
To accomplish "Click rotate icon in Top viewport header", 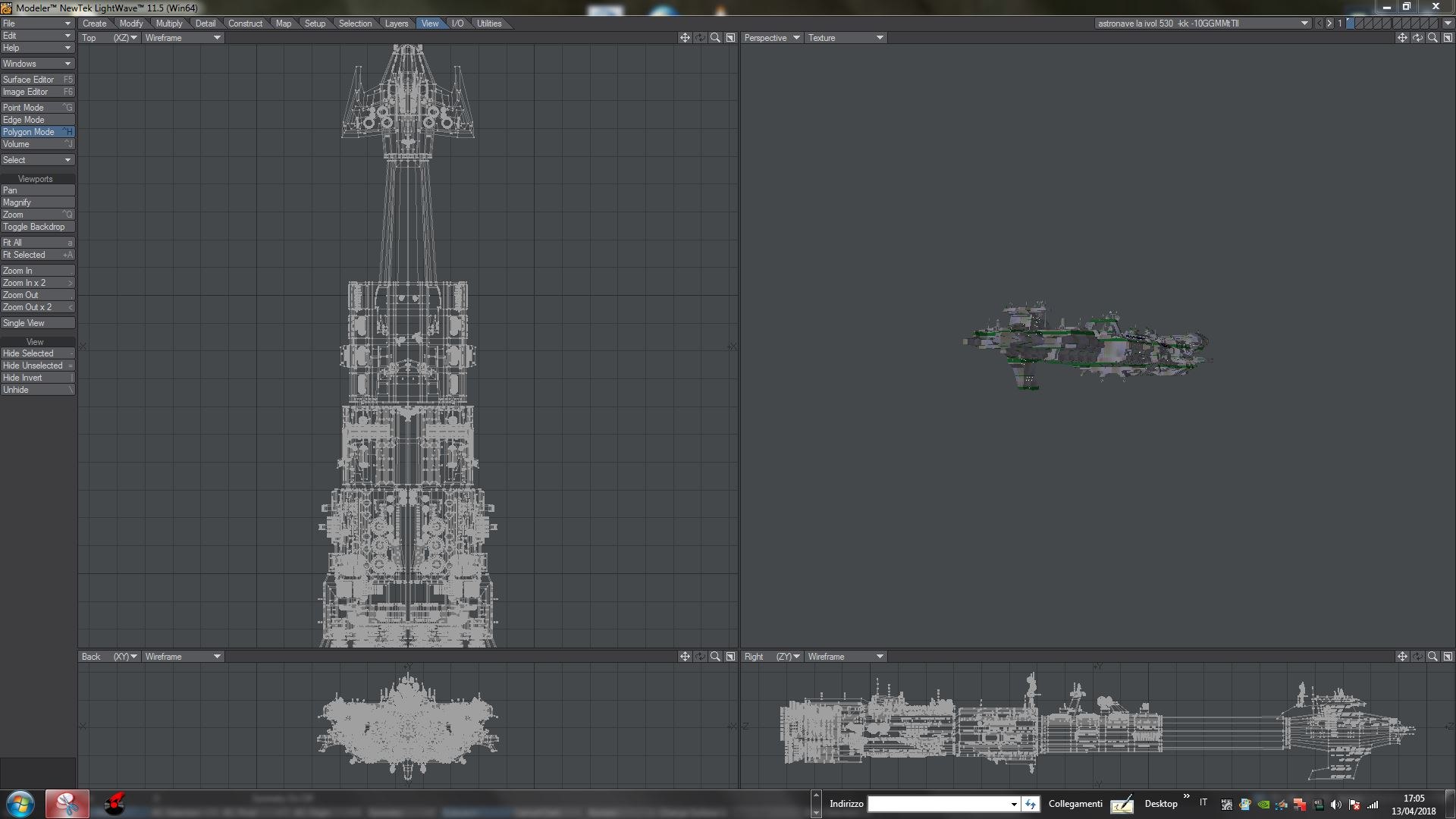I will 700,38.
